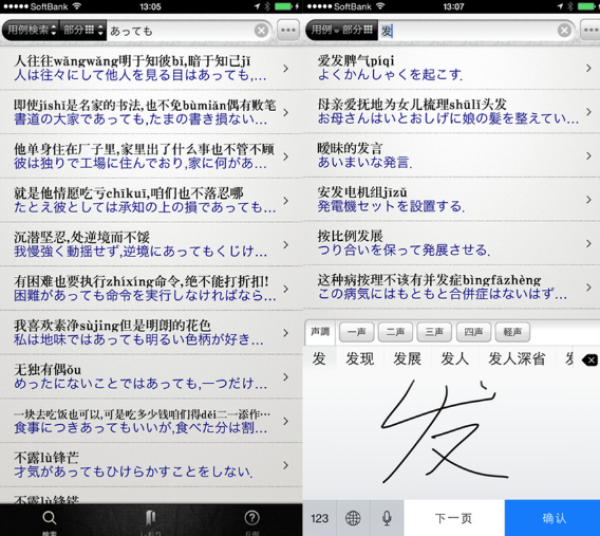
Task: Open the 按比例发展 example row
Action: coord(452,243)
